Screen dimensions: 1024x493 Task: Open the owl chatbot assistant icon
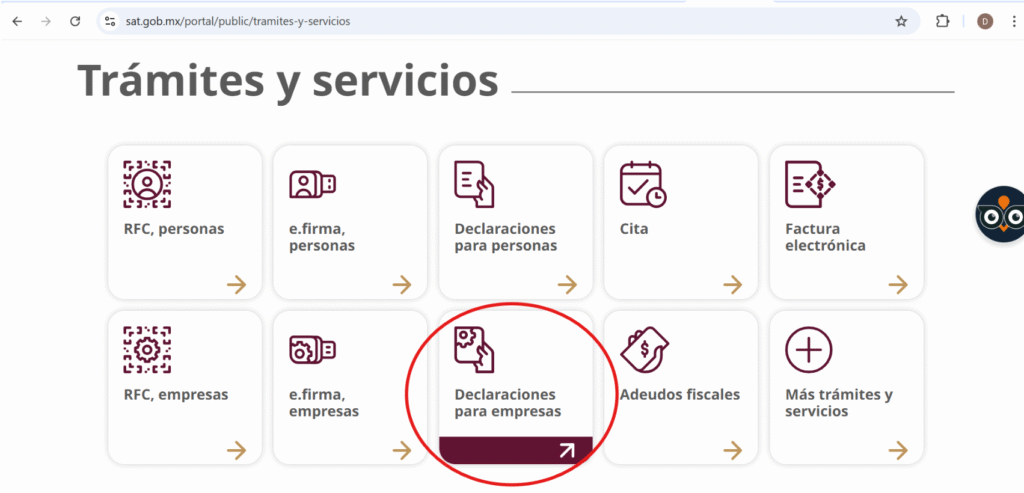point(1000,214)
